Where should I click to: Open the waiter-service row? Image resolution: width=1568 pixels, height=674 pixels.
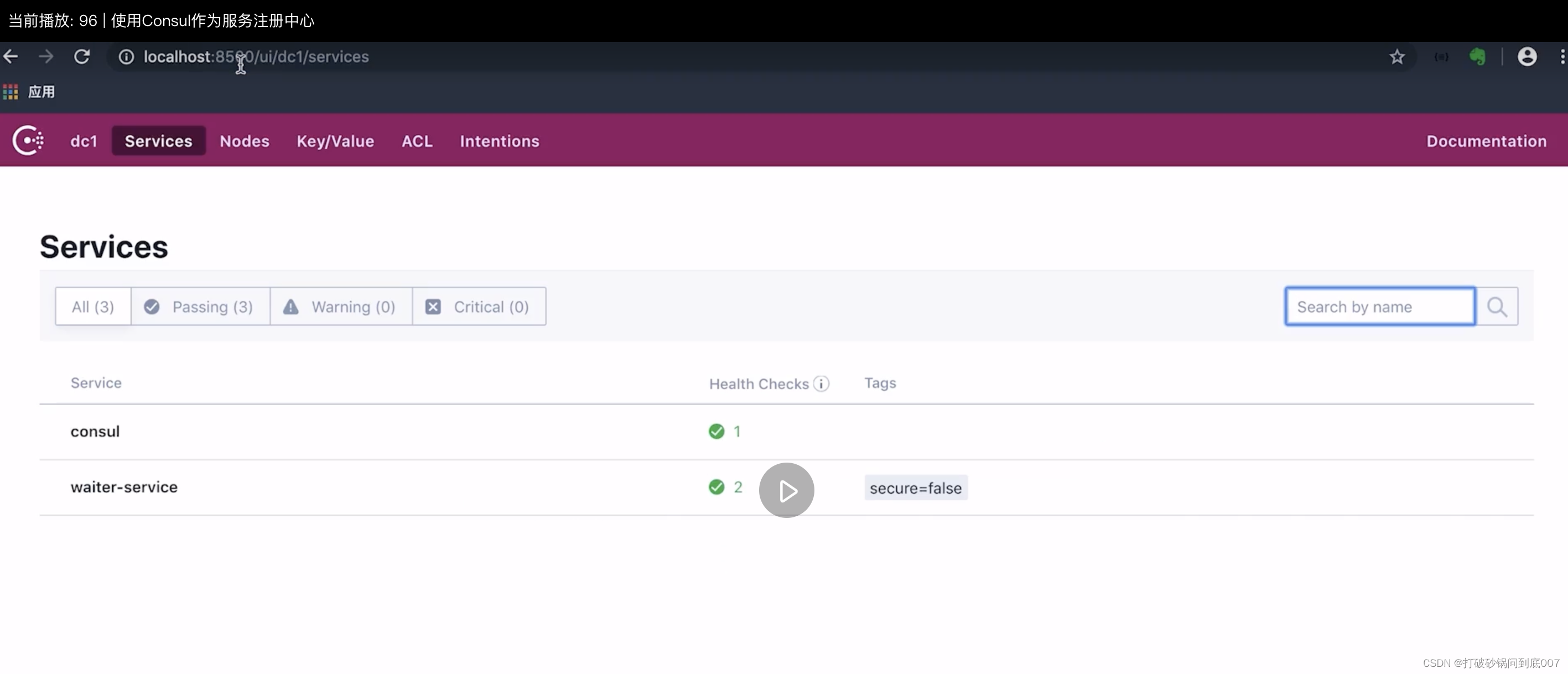(786, 487)
